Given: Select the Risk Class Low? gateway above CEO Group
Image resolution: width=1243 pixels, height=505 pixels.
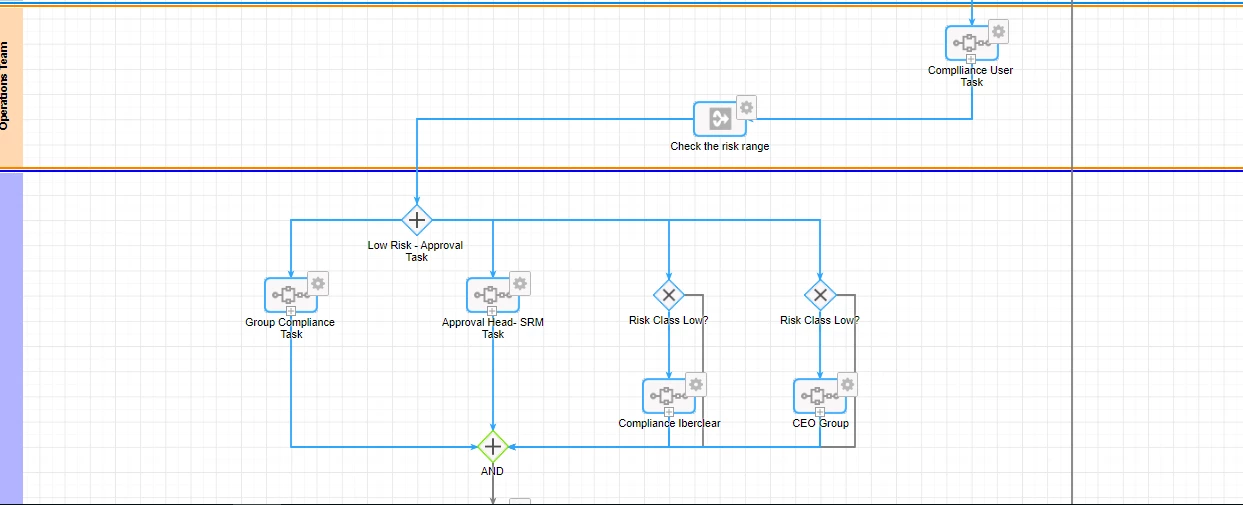Looking at the screenshot, I should pos(820,295).
